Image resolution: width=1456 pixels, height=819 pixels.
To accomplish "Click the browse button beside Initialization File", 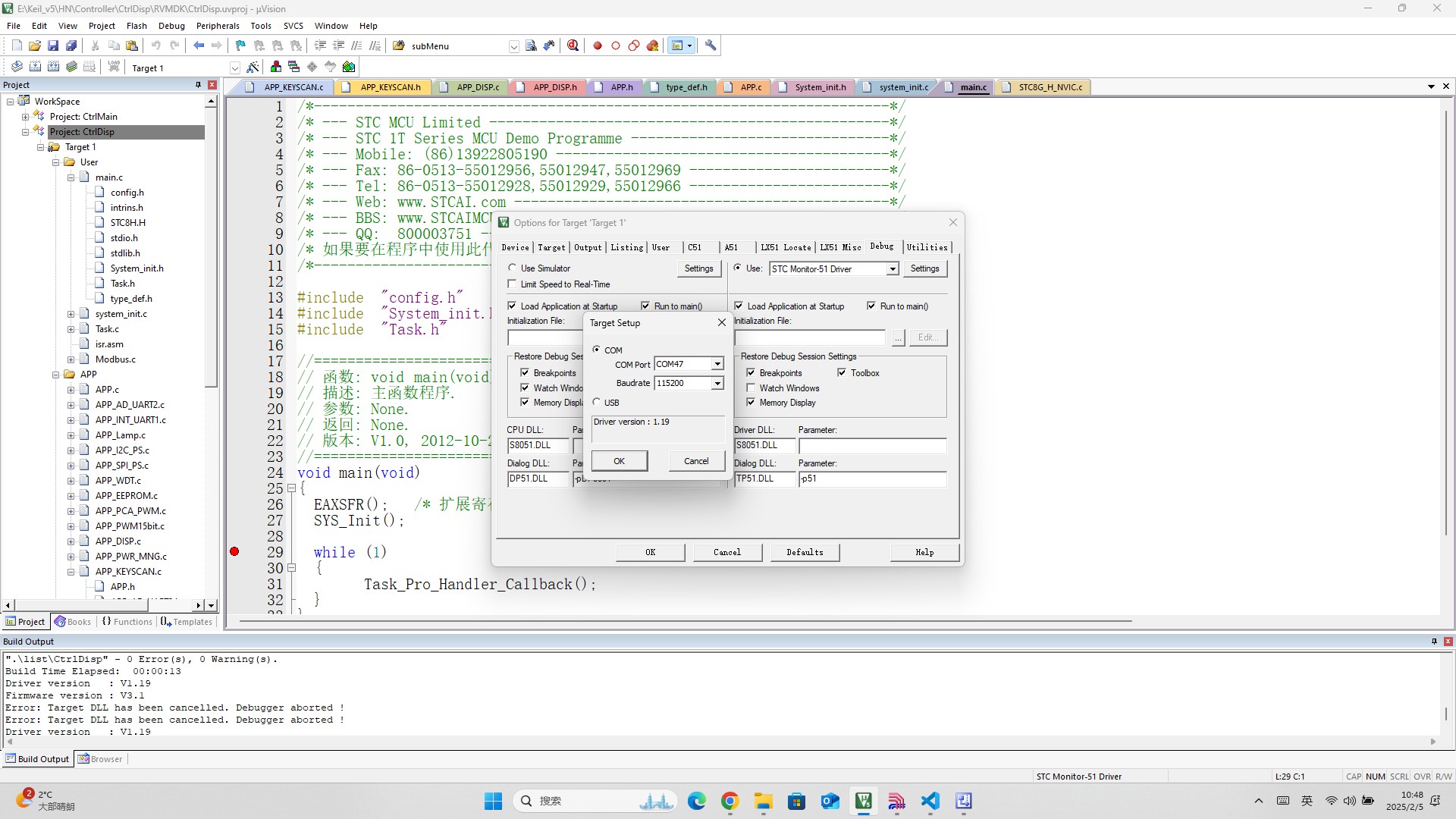I will [x=898, y=337].
